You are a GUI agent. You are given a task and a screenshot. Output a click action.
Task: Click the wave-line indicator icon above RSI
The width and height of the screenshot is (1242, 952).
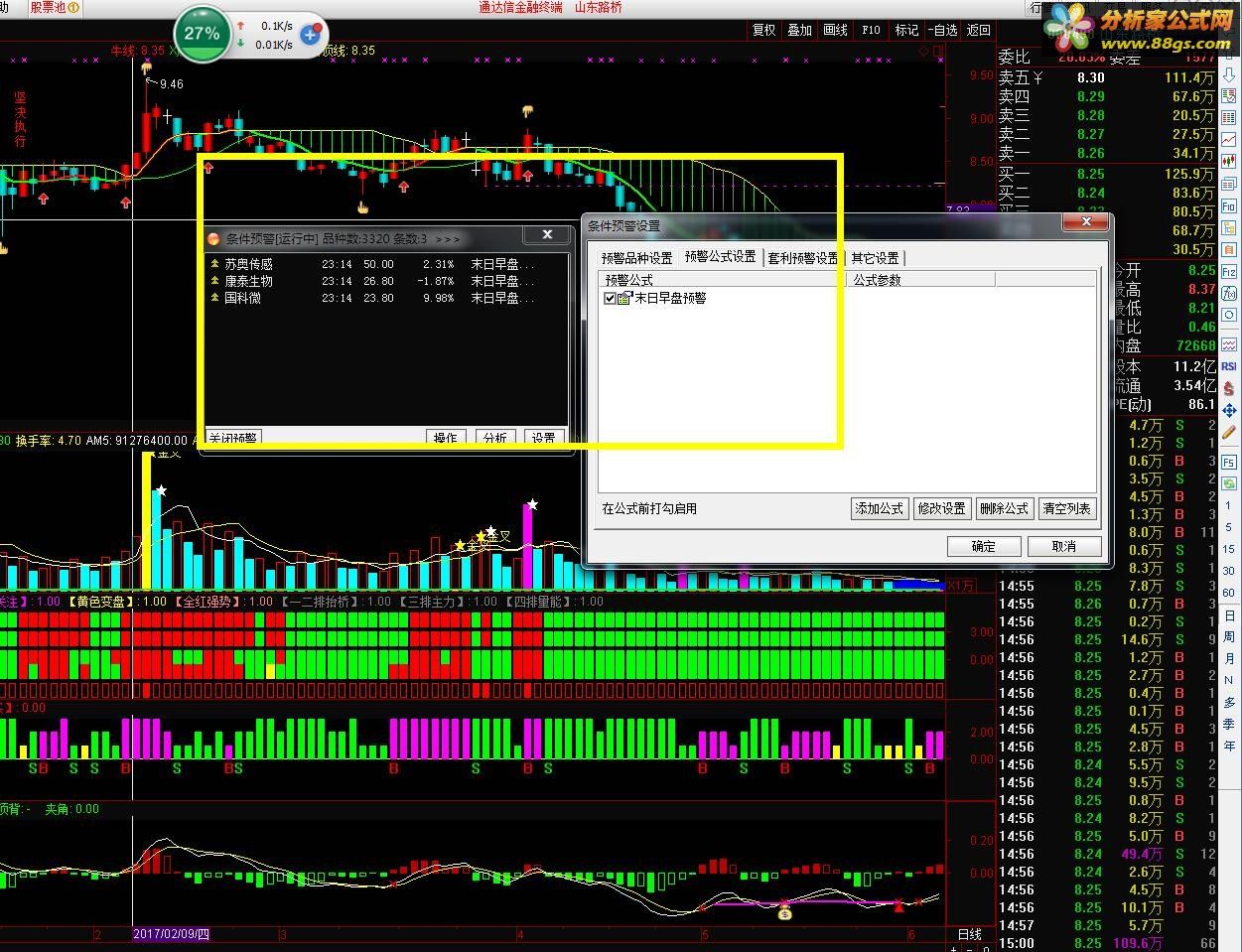(1229, 342)
